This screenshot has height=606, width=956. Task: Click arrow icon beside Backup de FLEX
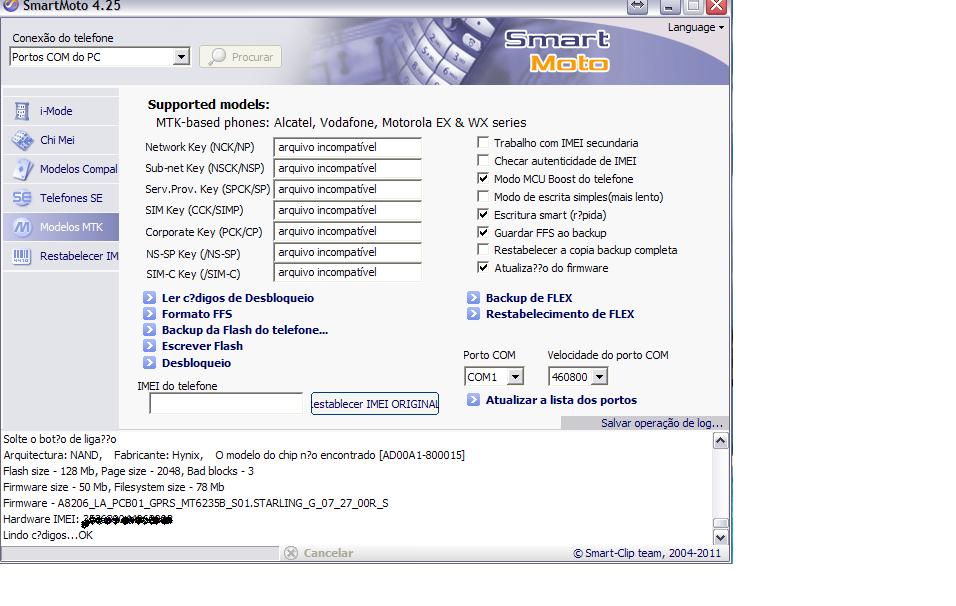(473, 298)
